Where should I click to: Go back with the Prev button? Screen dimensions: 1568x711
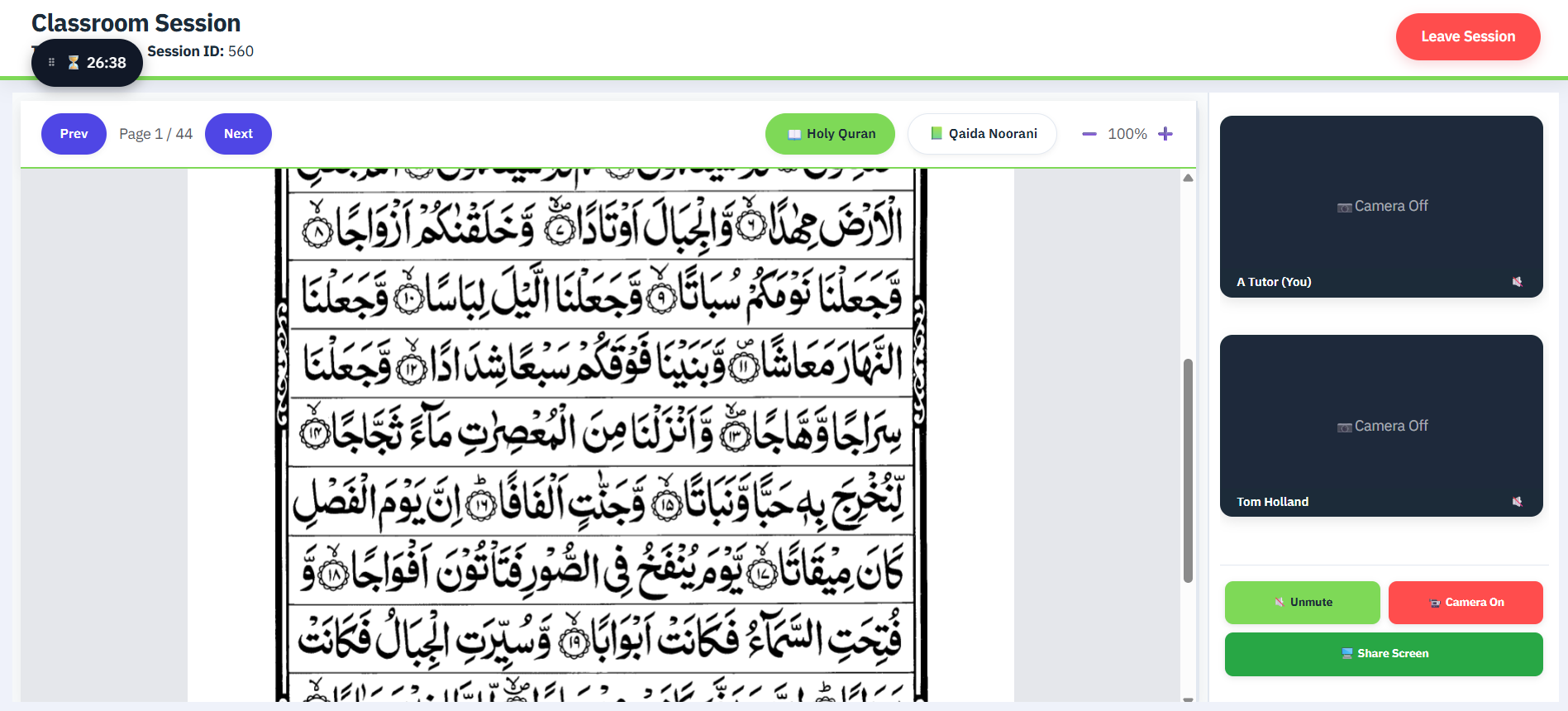[x=74, y=134]
